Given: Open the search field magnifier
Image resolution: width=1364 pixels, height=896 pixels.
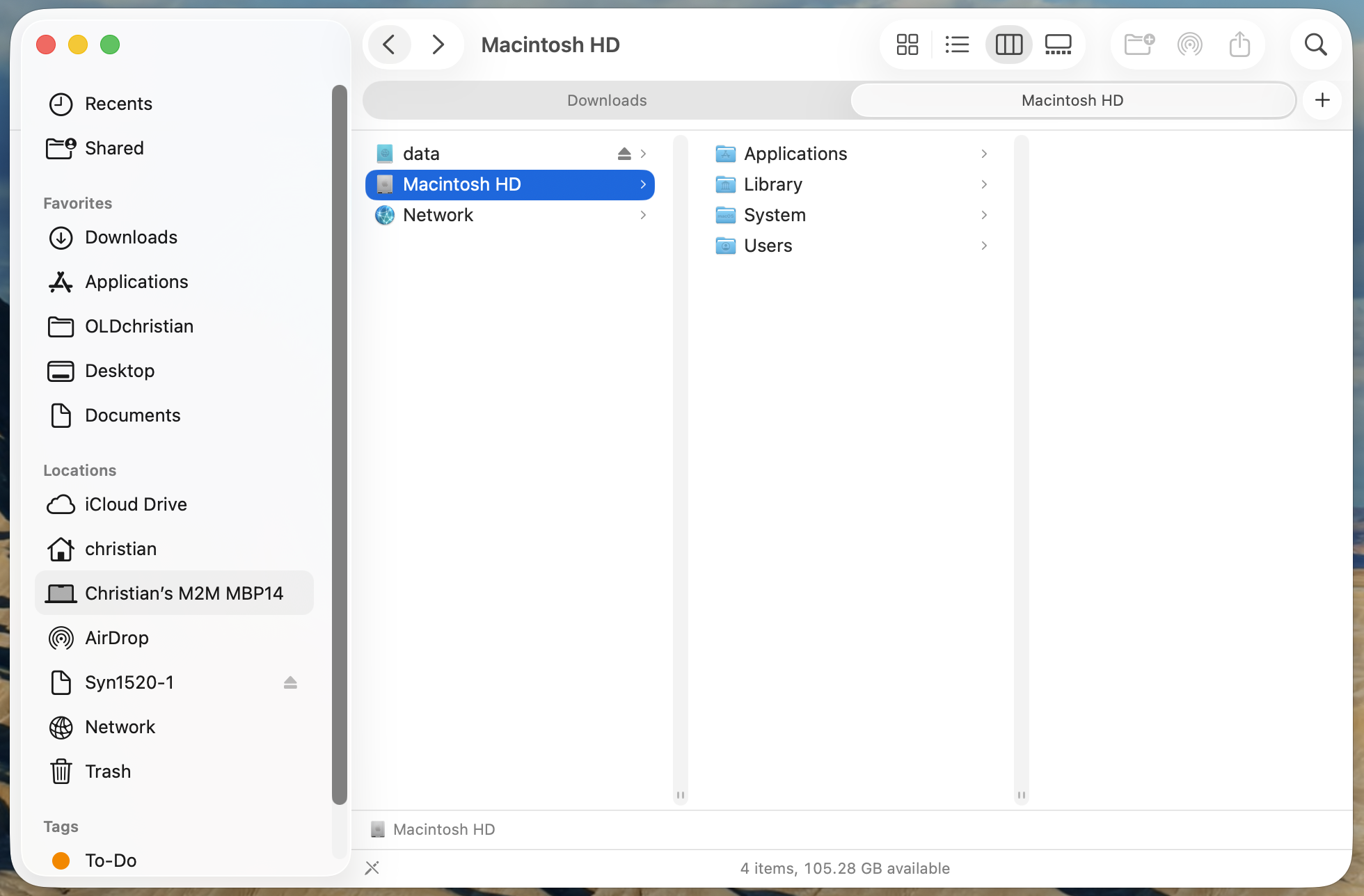Looking at the screenshot, I should tap(1315, 45).
